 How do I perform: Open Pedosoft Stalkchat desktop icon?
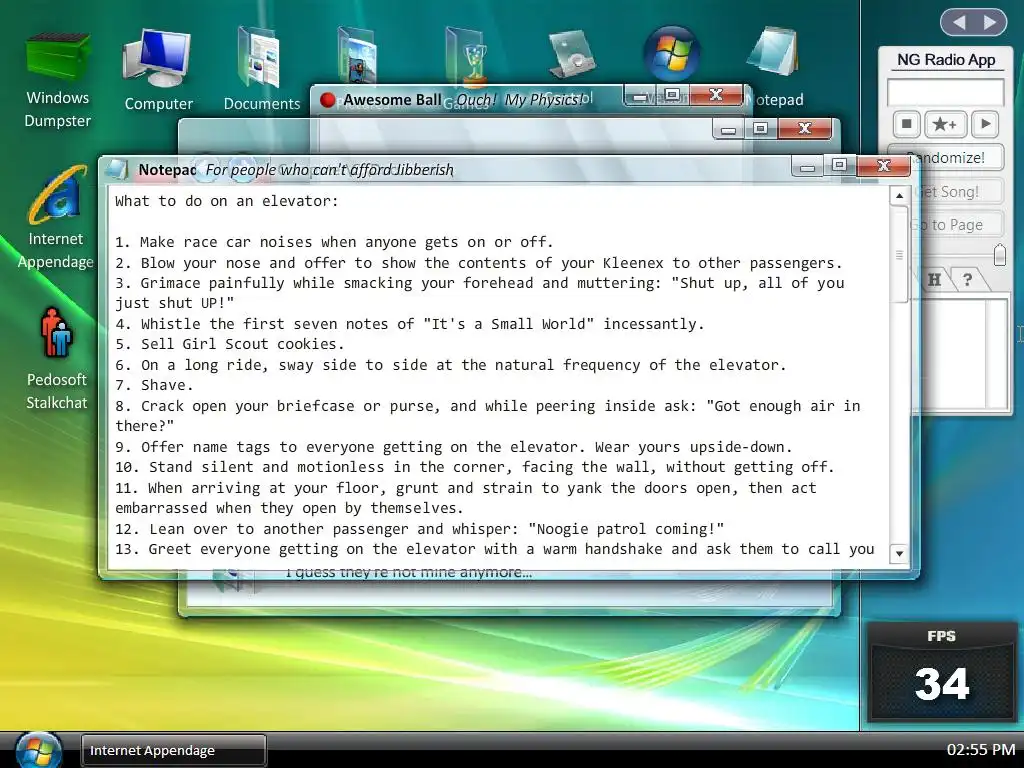(57, 359)
